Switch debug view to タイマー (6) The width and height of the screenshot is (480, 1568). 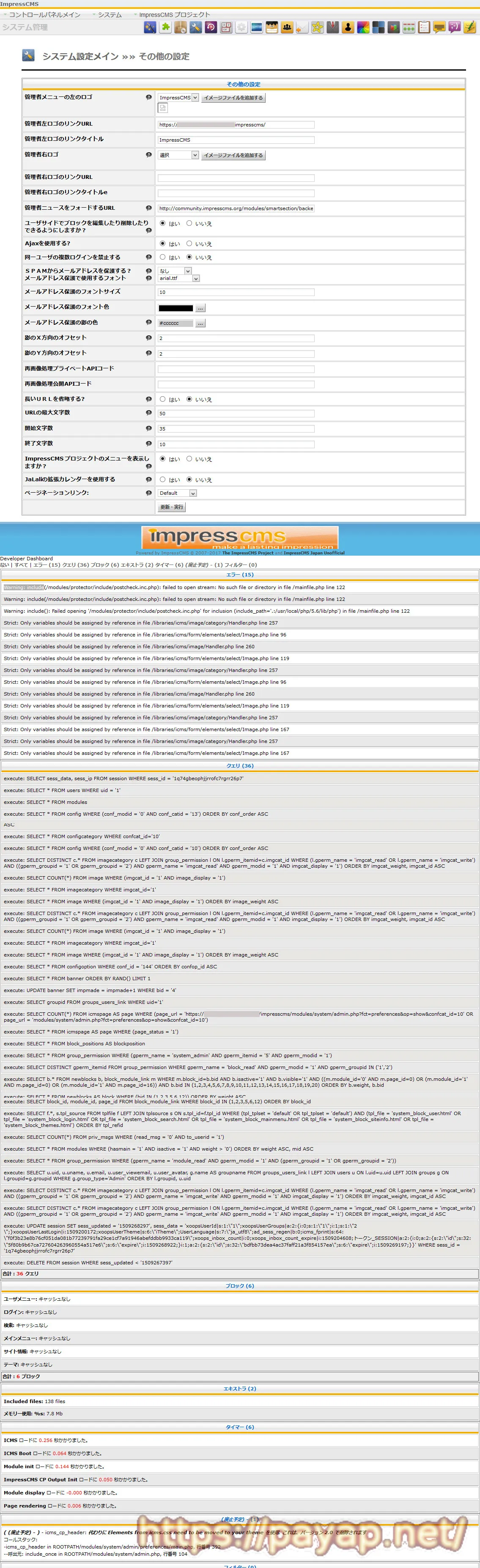tap(169, 565)
